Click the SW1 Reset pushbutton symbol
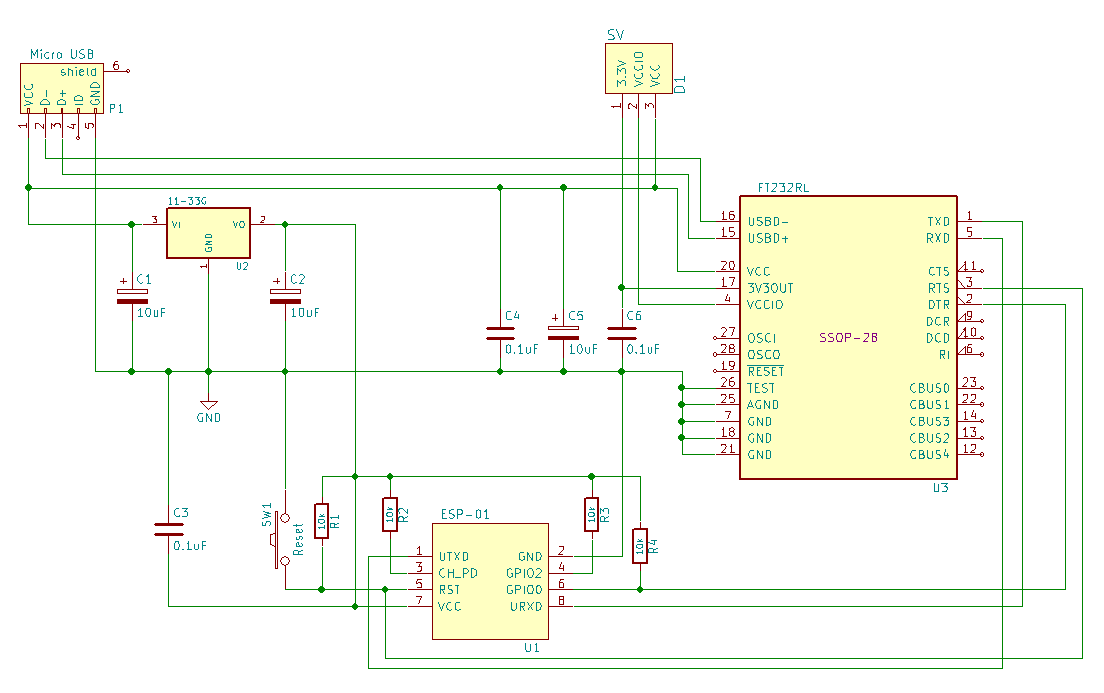 point(283,538)
